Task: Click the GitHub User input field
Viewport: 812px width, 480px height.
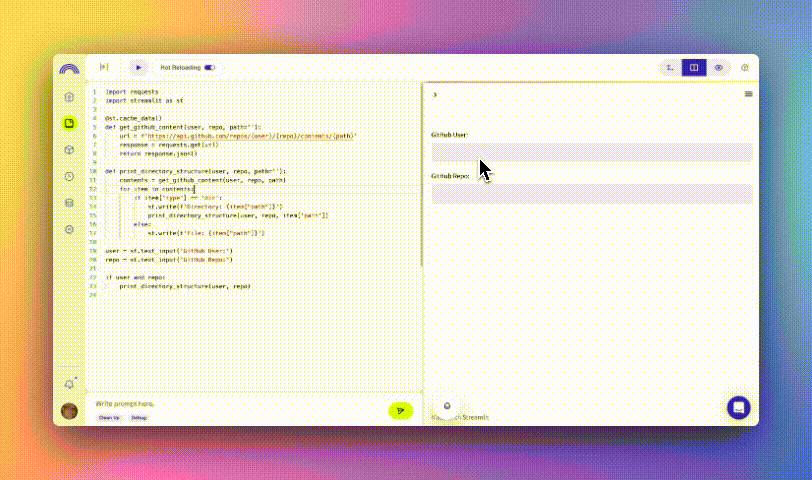Action: [592, 152]
